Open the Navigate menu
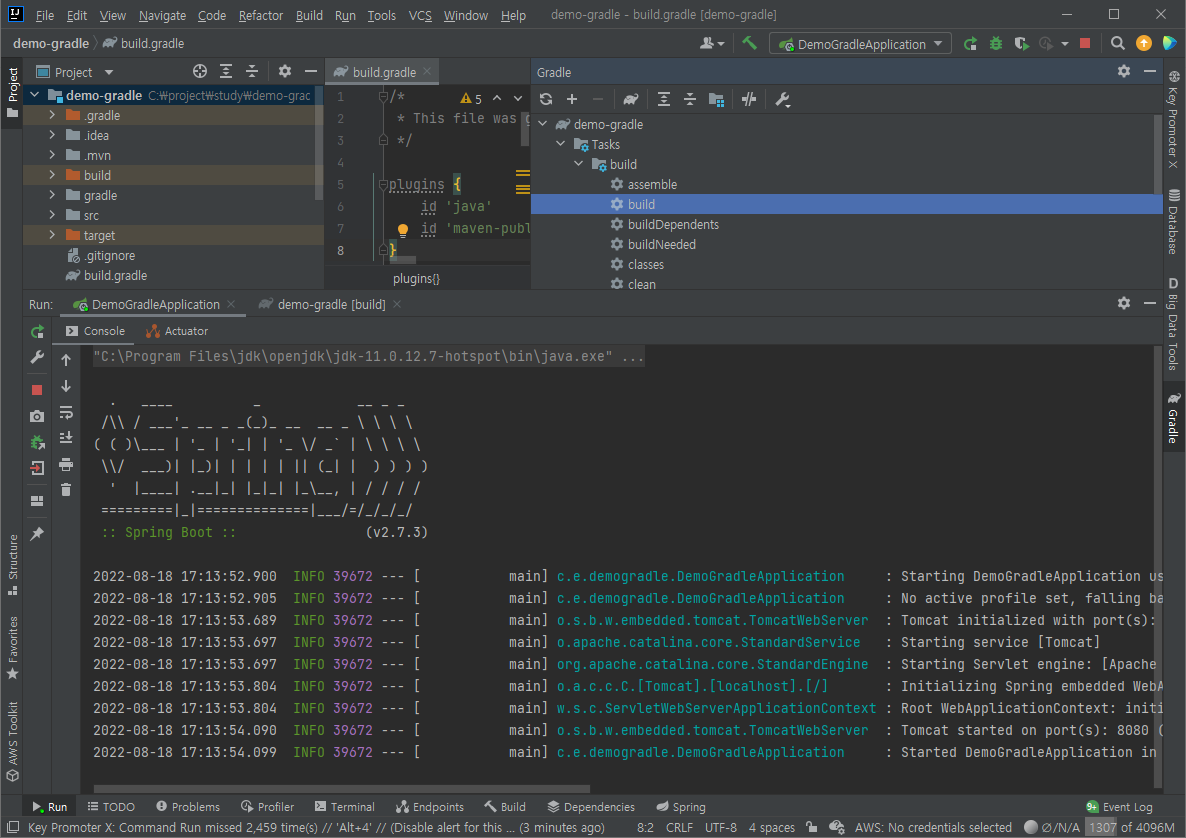 162,15
